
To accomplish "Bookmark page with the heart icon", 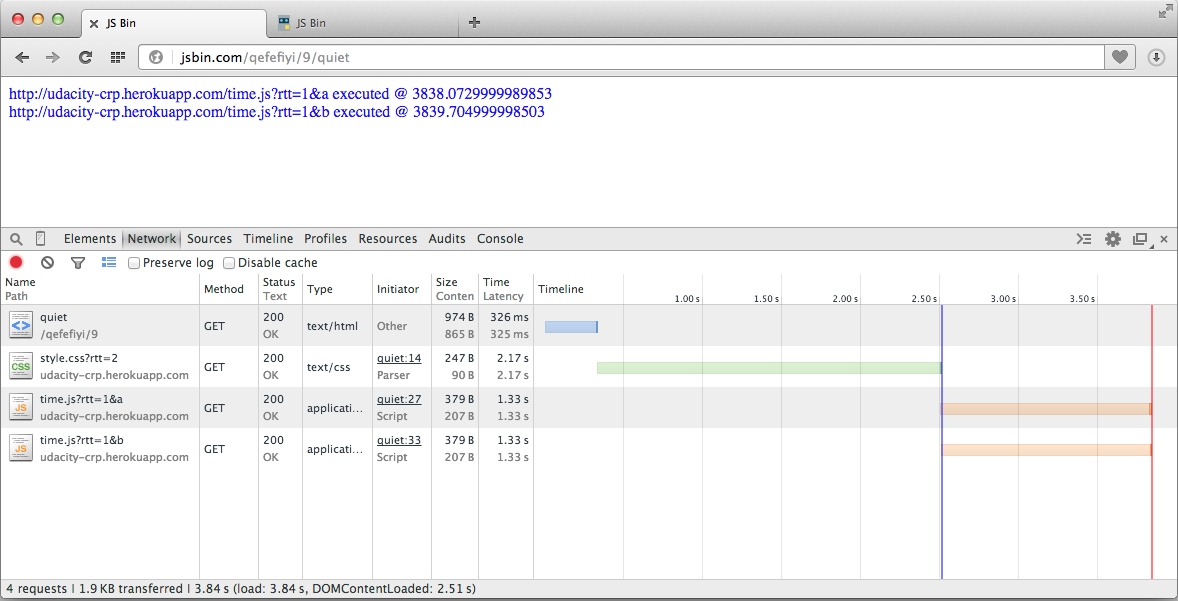I will pyautogui.click(x=1119, y=57).
